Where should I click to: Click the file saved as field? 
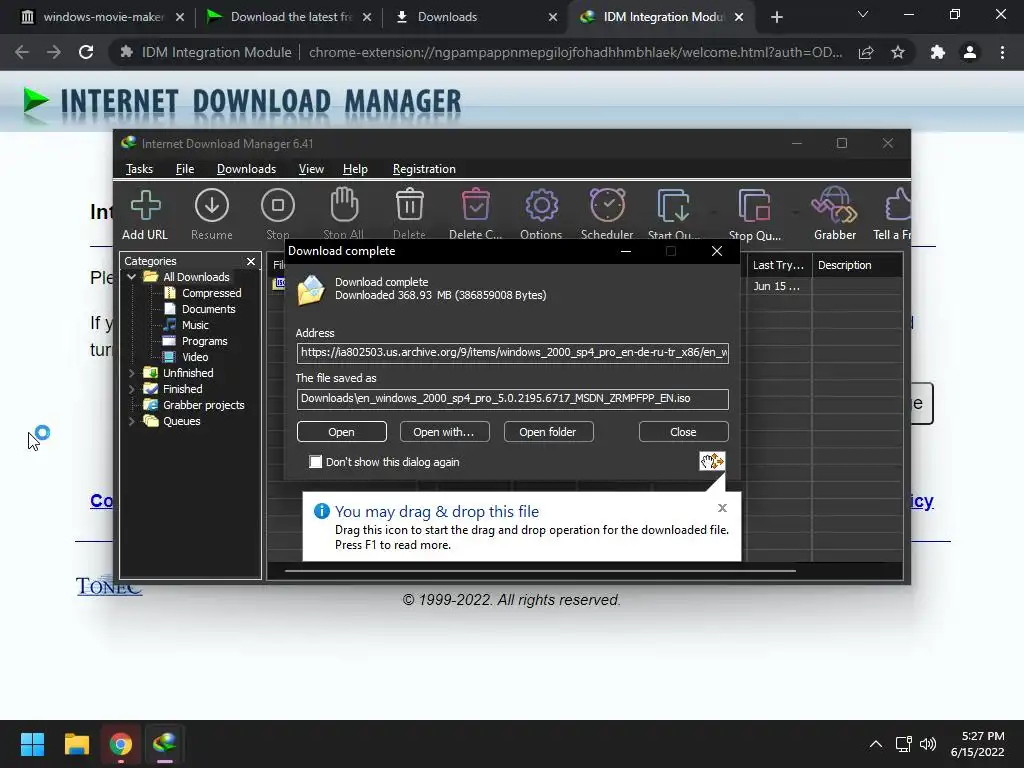pyautogui.click(x=513, y=399)
